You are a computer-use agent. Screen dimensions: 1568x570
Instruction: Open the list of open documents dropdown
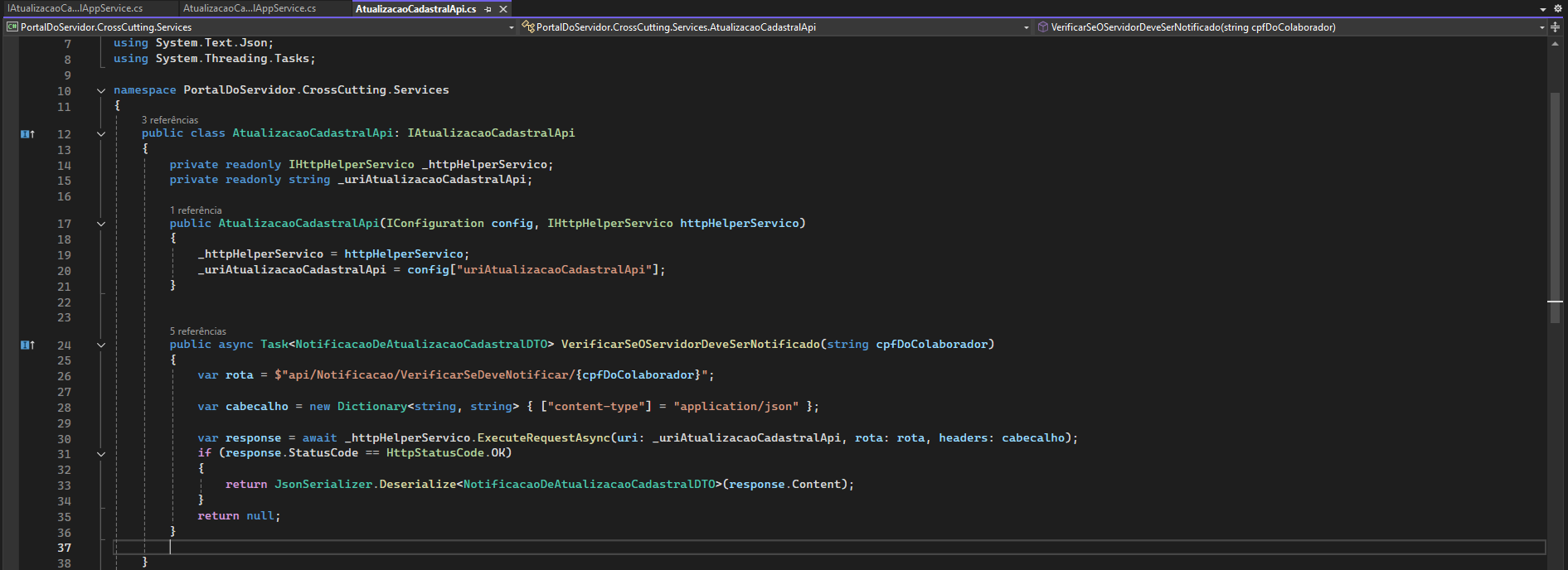pyautogui.click(x=1543, y=9)
